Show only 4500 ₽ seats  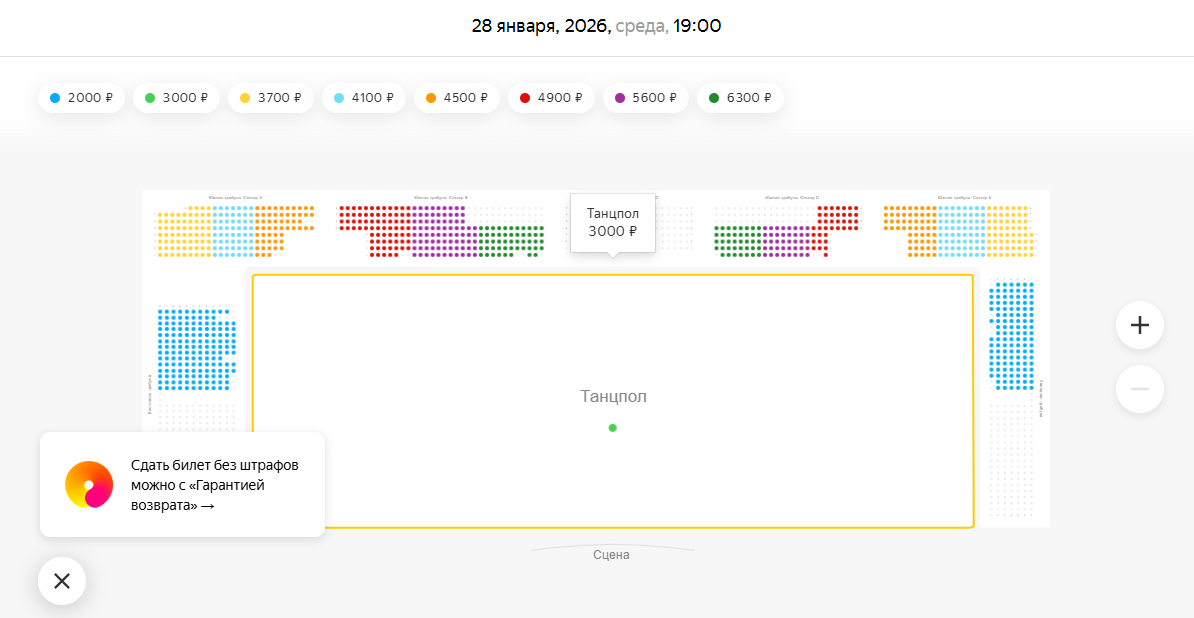[457, 98]
